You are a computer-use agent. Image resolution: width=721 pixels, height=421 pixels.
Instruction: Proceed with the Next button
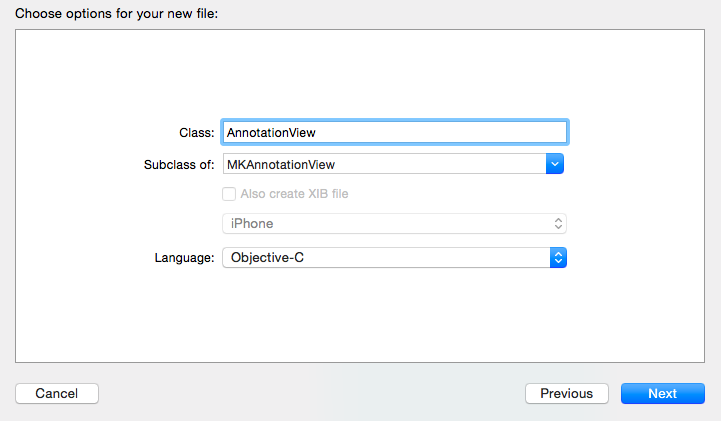pos(662,394)
